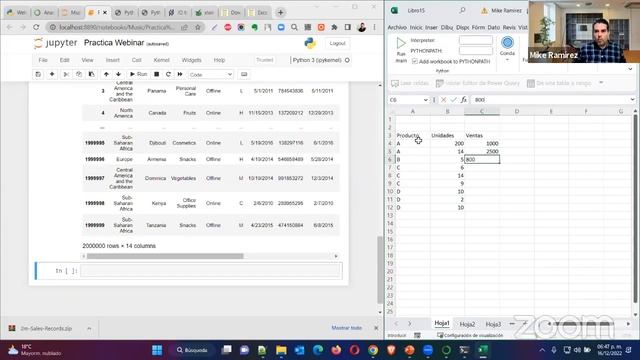Click the insert function fx icon
The image size is (640, 360).
[464, 100]
